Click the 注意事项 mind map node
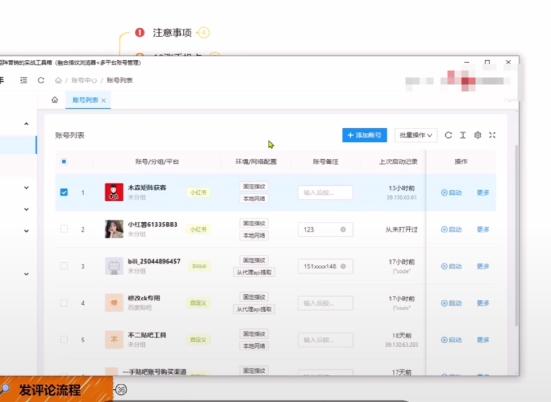Screen dimensions: 551x402 (172, 33)
